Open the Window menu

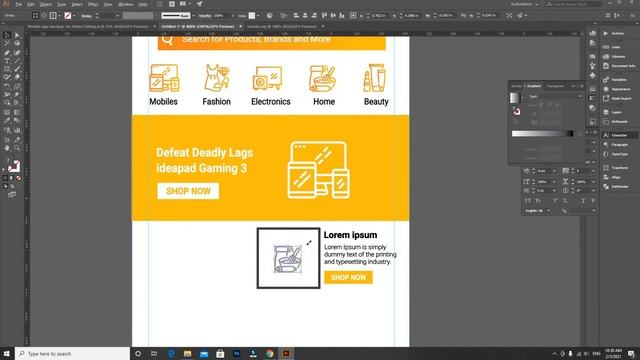click(x=125, y=4)
